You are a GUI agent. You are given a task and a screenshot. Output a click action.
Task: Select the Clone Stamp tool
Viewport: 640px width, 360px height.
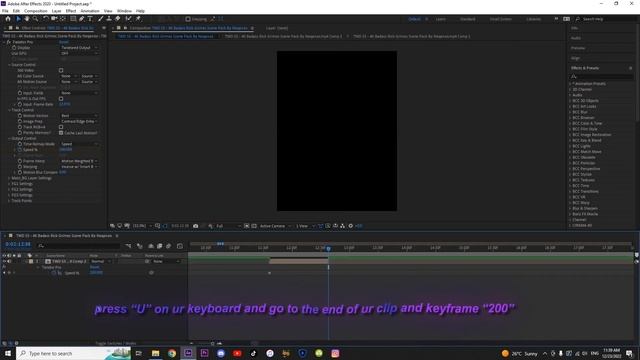tap(109, 19)
